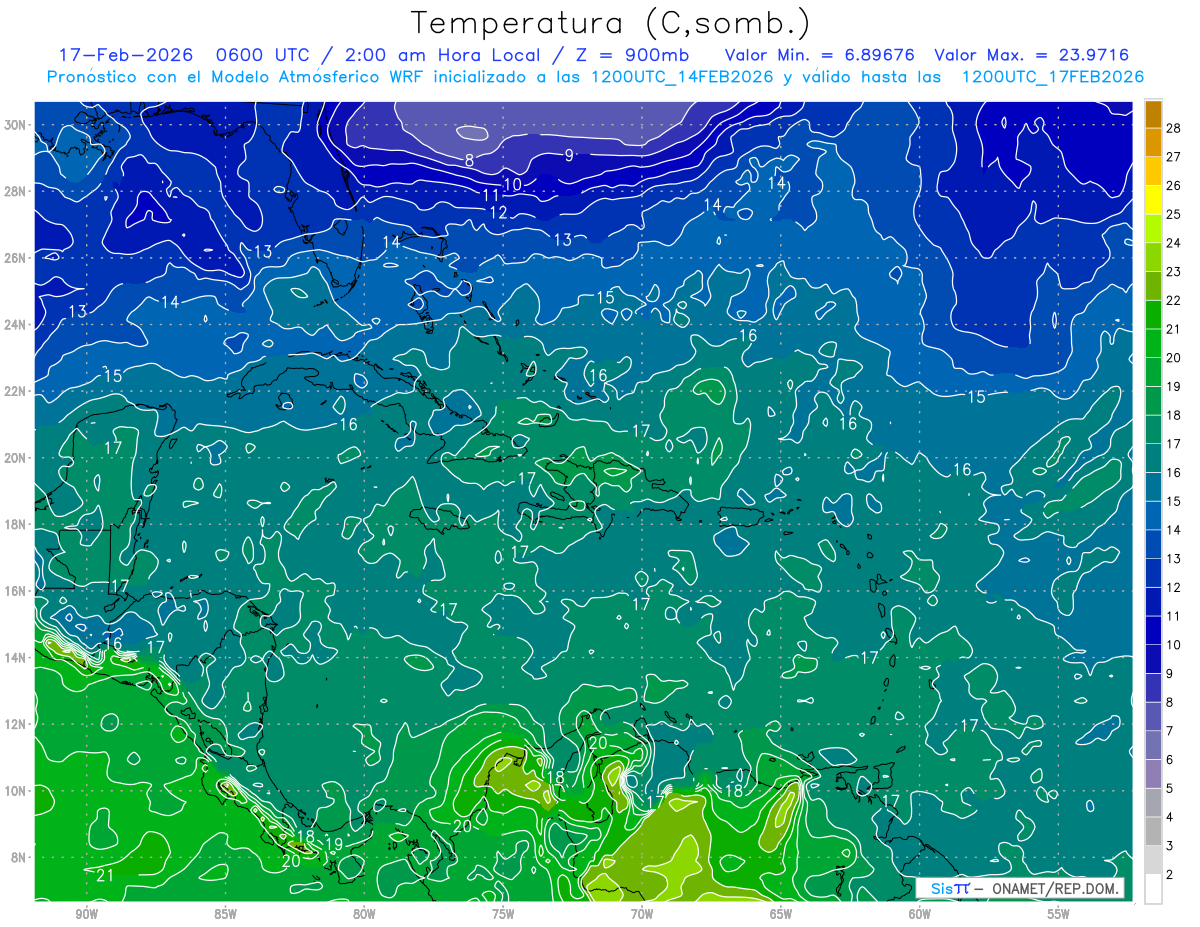1200x927 pixels.
Task: Click the "Sisπ" logo text in the attribution box
Action: 950,888
